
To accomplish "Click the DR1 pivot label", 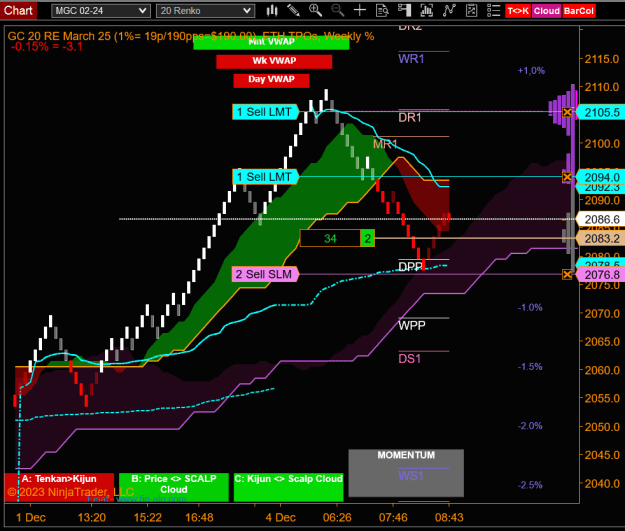I will point(410,118).
